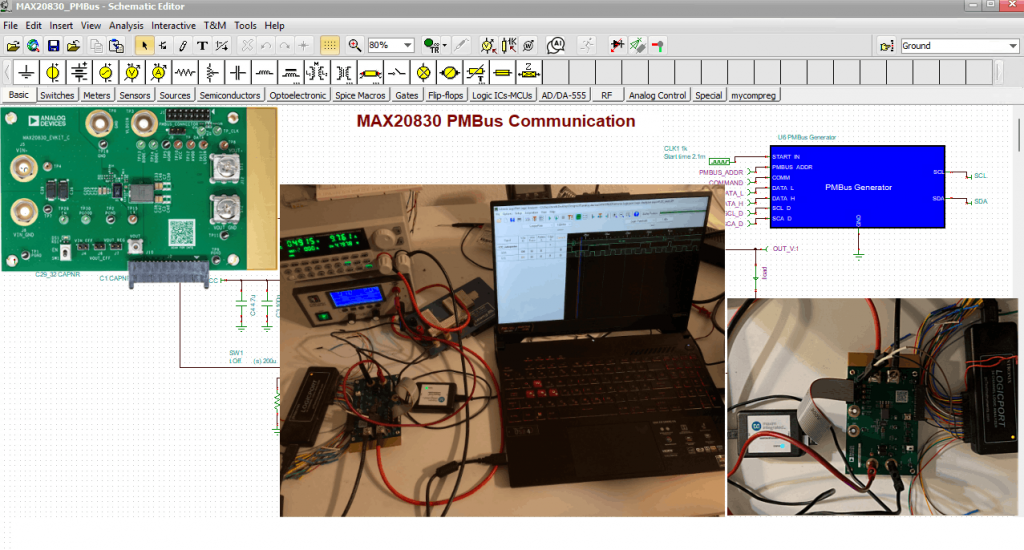Viewport: 1024px width, 550px height.
Task: Pick the resistor component icon
Action: pyautogui.click(x=184, y=73)
